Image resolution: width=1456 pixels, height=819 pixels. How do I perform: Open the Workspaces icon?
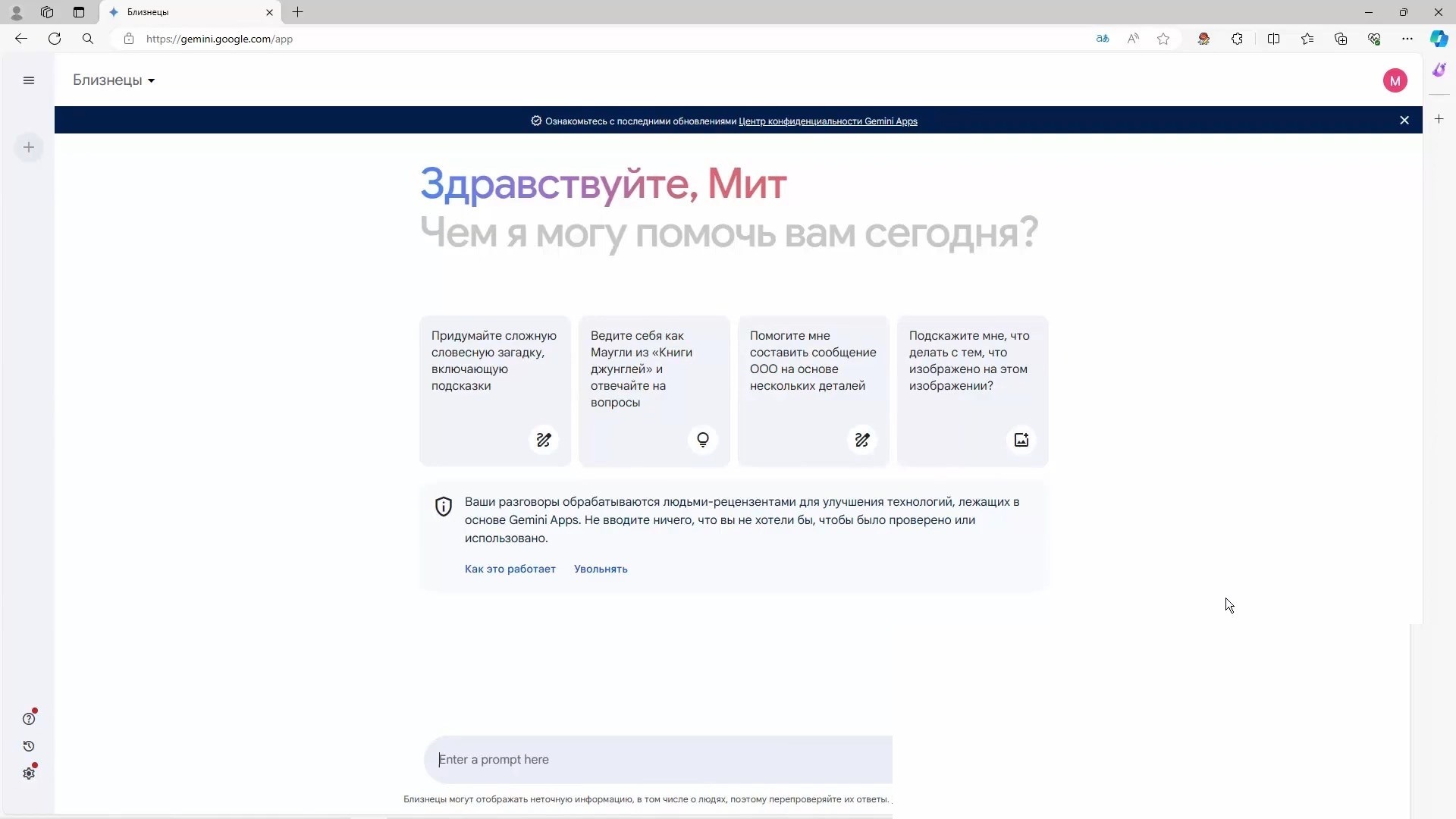click(47, 12)
